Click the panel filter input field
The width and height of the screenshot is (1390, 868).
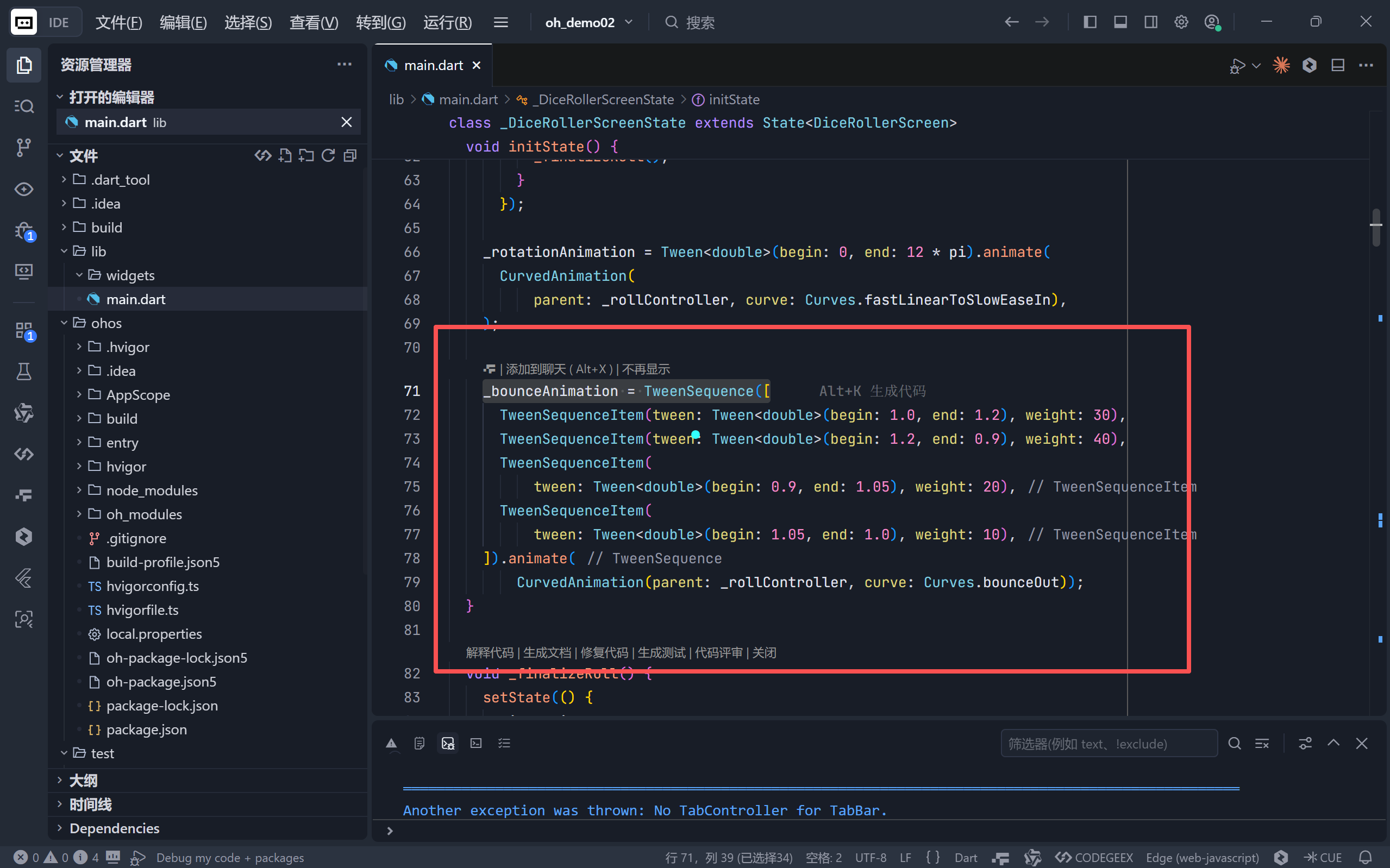pyautogui.click(x=1108, y=744)
